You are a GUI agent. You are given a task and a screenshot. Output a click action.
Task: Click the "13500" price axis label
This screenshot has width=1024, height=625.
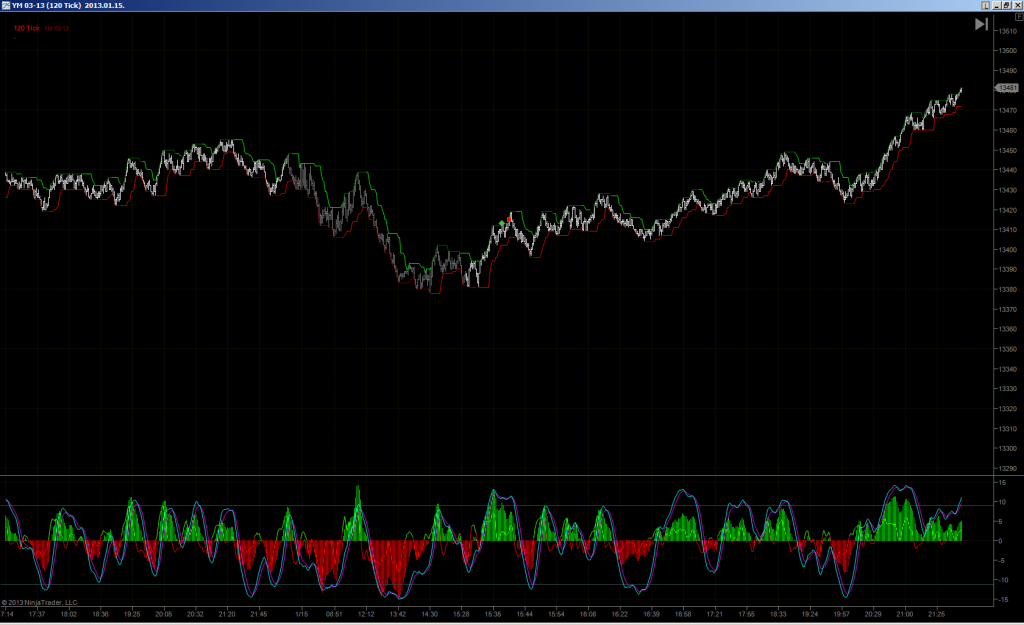coord(1007,50)
